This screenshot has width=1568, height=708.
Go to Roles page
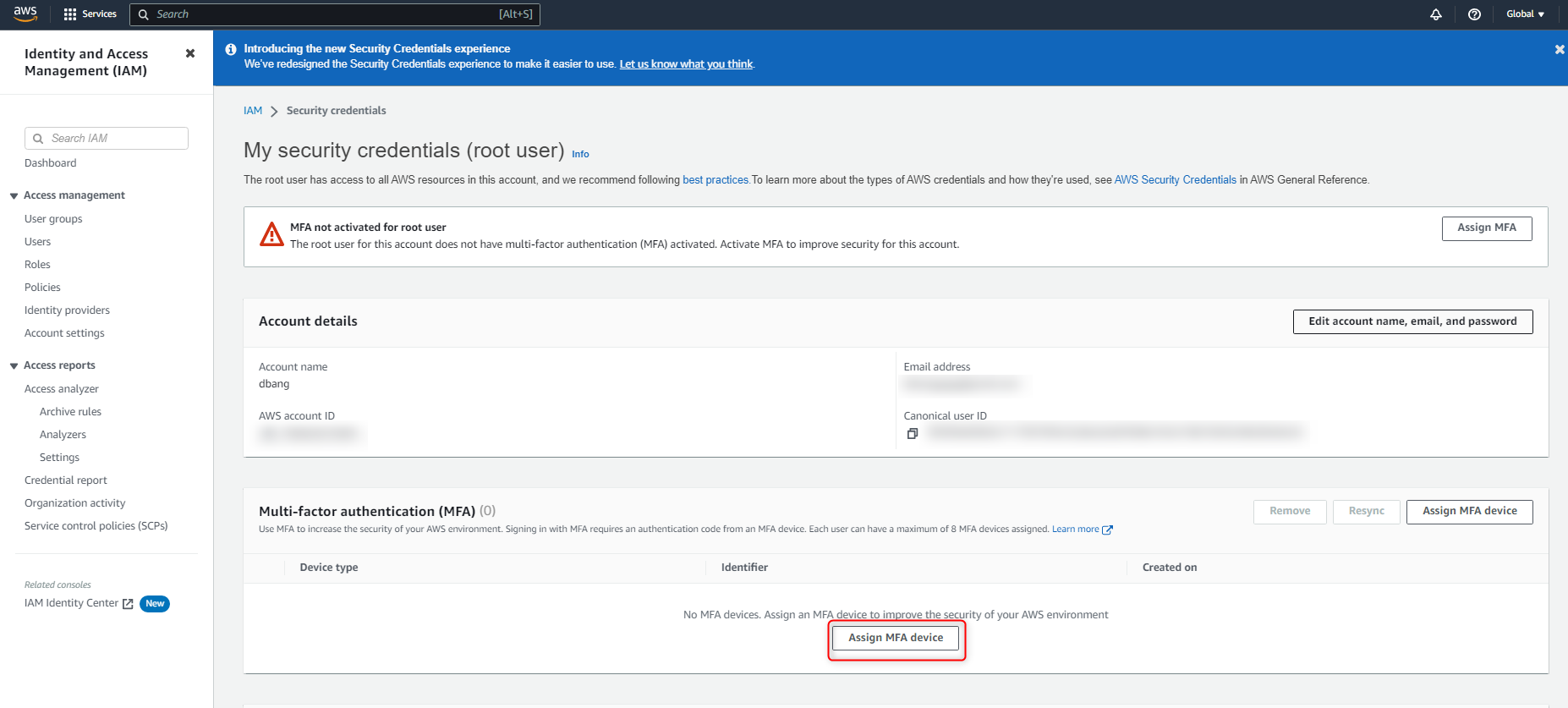point(37,265)
